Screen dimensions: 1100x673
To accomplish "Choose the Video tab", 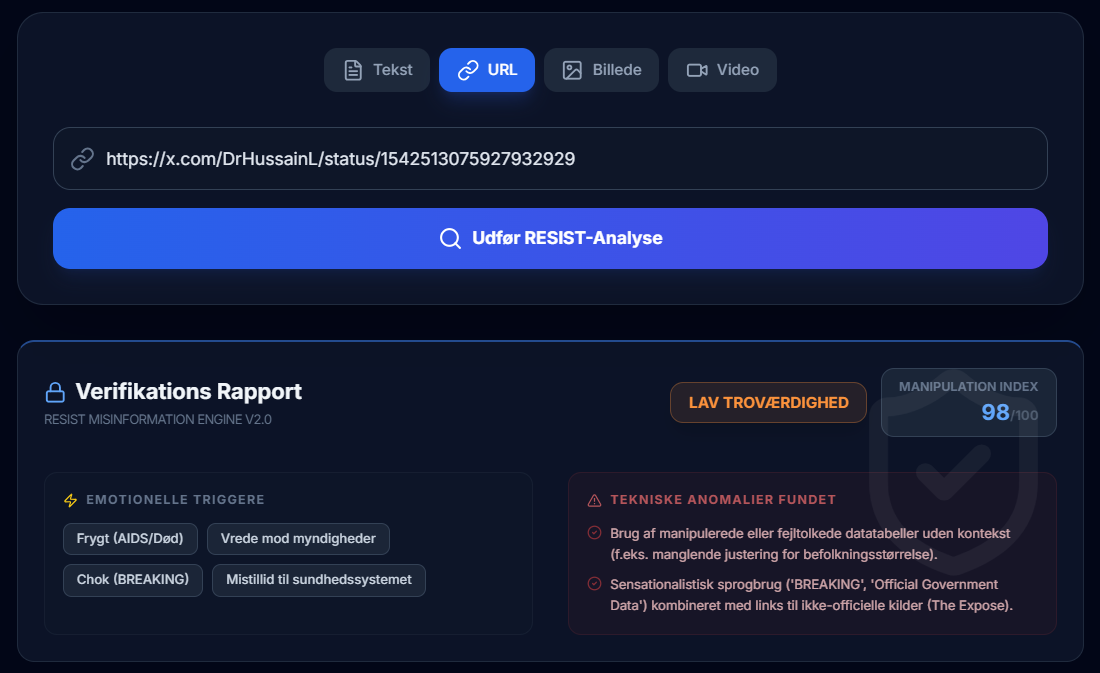I will point(722,70).
